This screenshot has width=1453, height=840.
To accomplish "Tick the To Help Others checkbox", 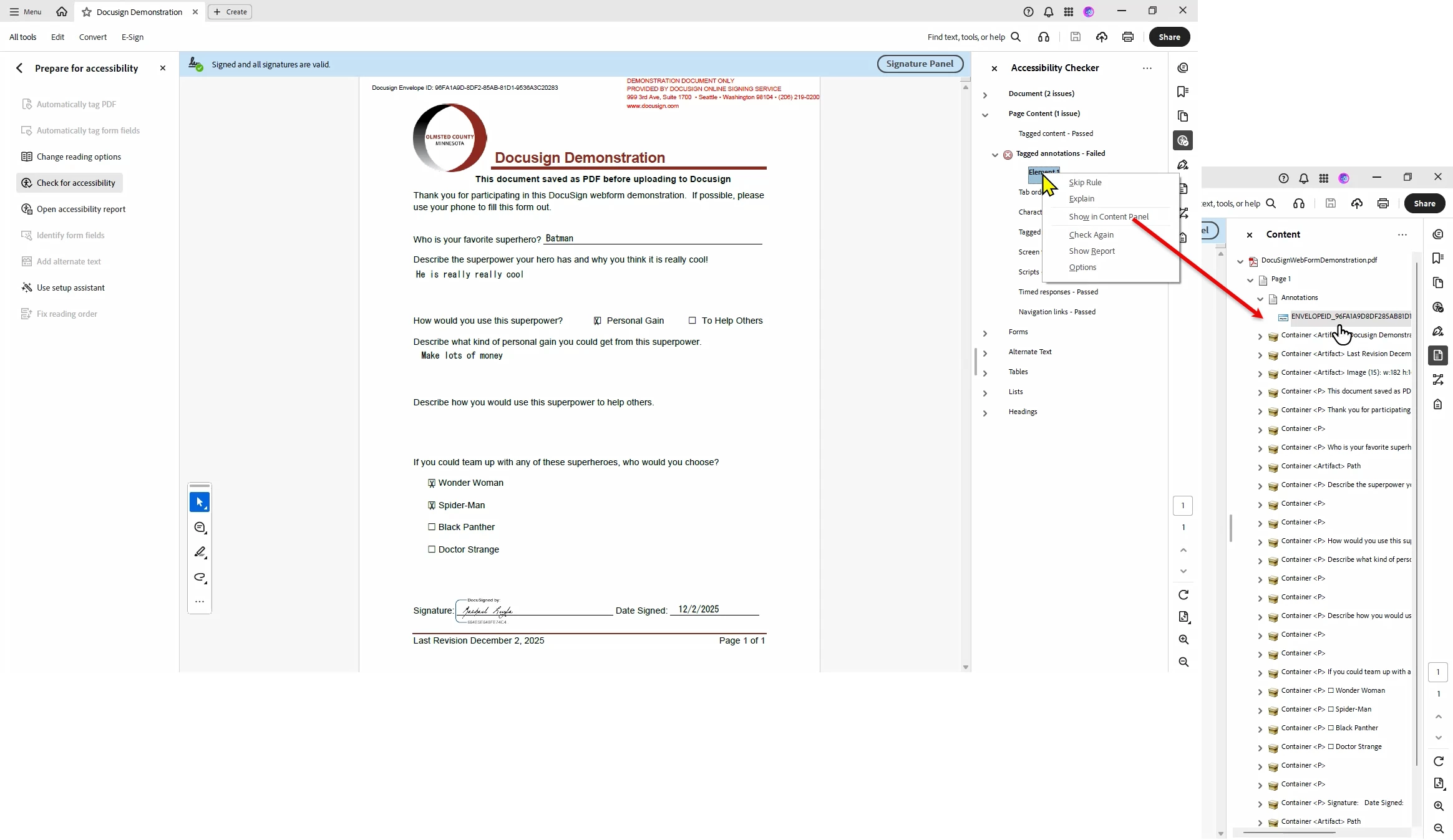I will 692,321.
